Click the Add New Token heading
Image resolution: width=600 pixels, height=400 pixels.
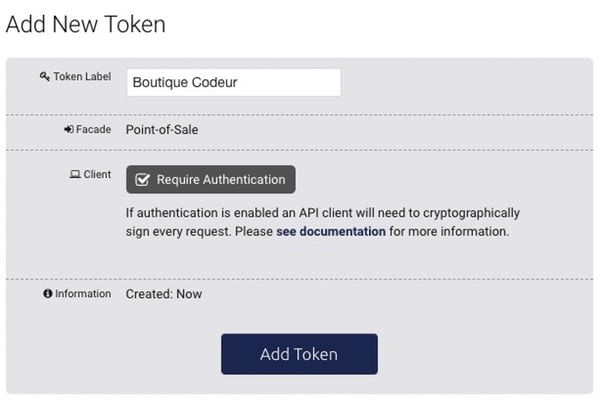pos(86,25)
